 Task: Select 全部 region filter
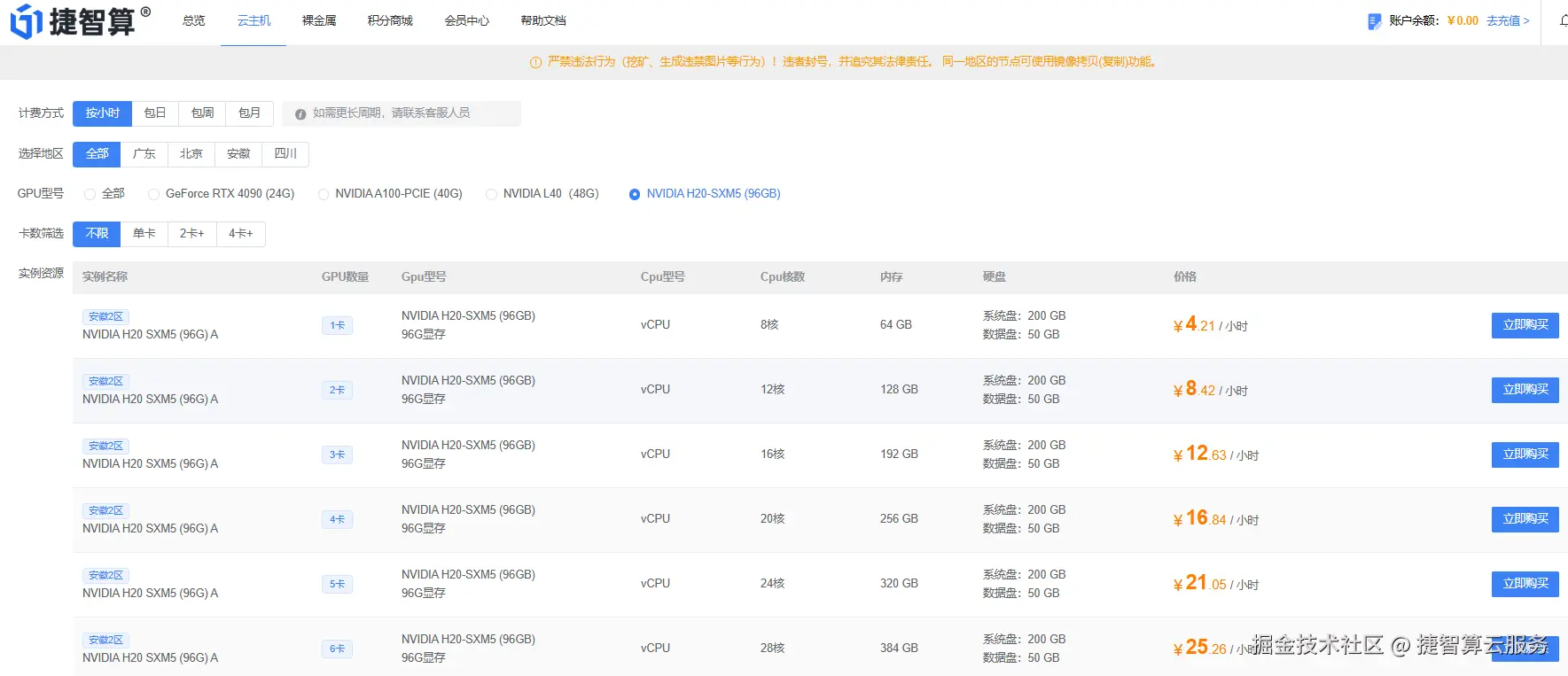coord(97,154)
